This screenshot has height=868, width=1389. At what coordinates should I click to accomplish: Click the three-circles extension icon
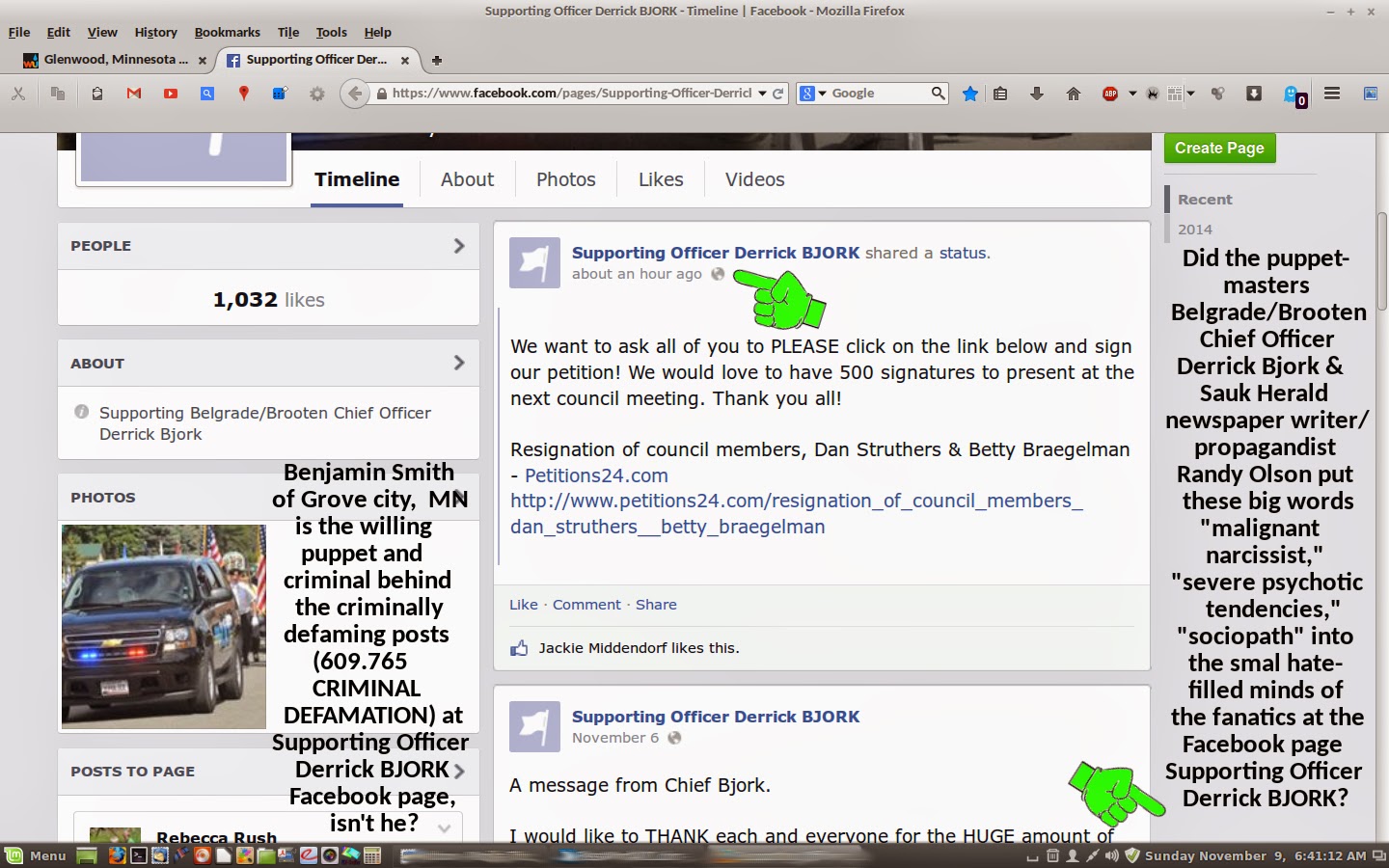(x=1217, y=94)
